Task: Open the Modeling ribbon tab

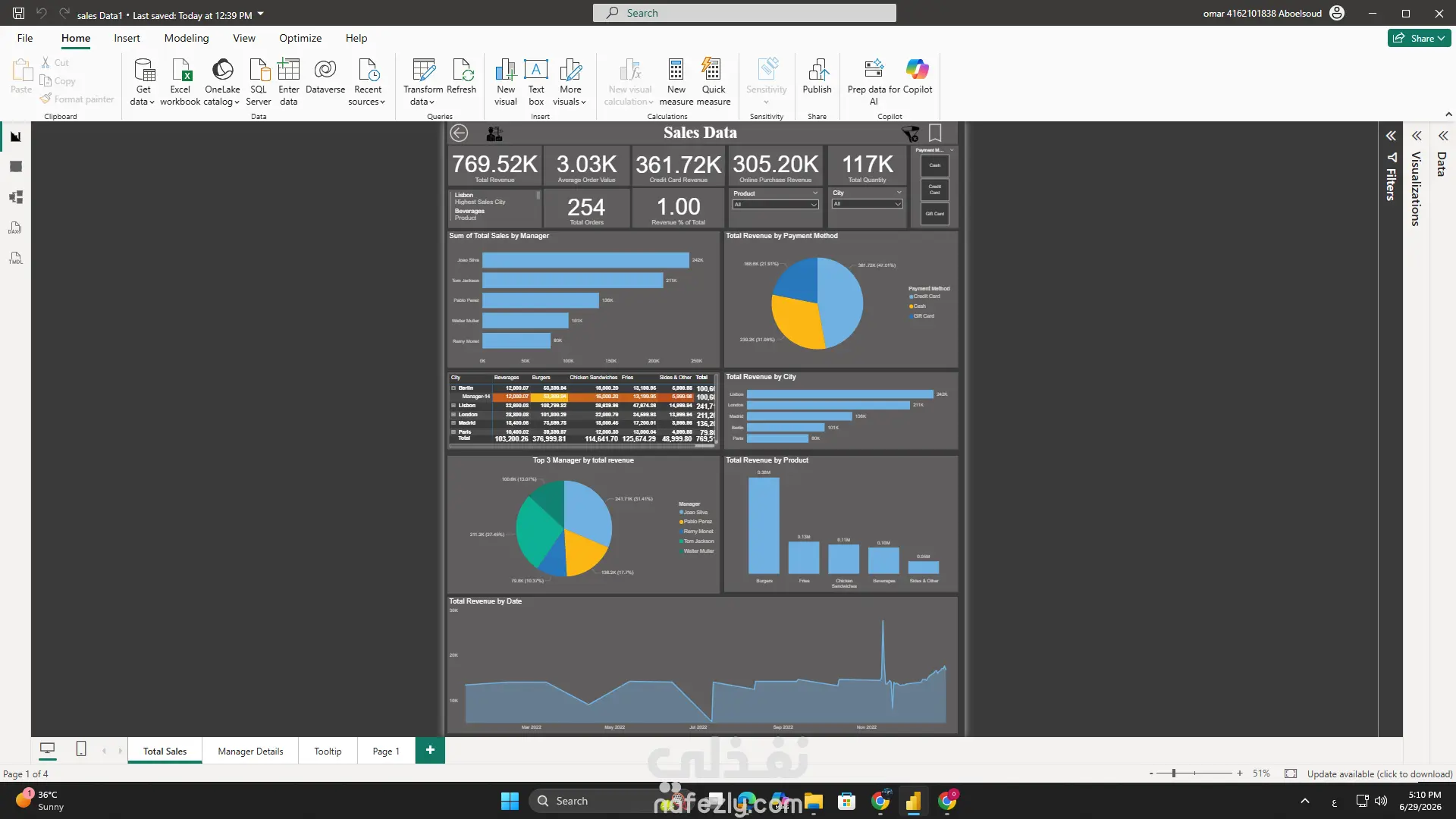Action: point(187,38)
